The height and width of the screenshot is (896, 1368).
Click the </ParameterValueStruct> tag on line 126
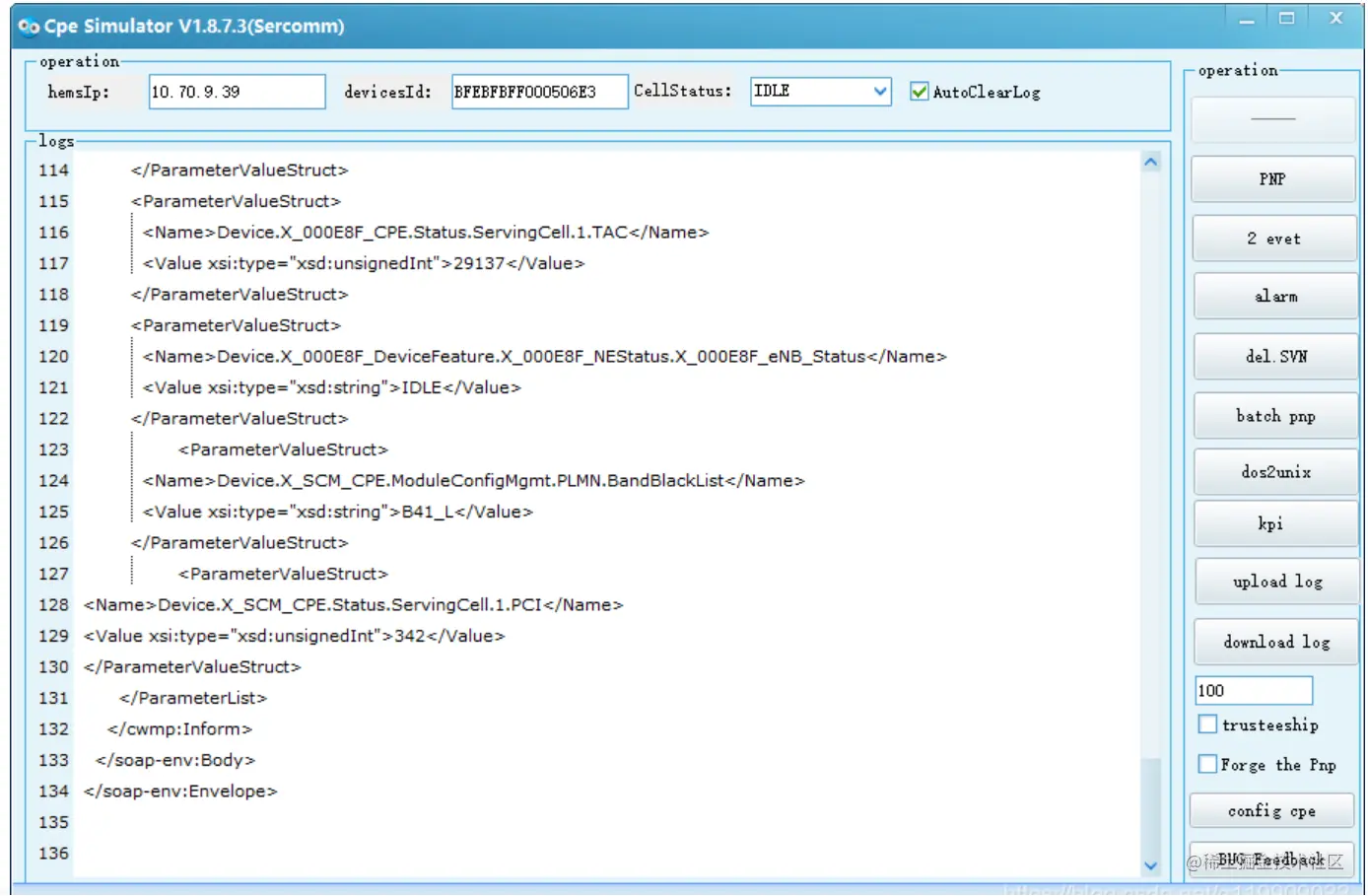point(239,543)
